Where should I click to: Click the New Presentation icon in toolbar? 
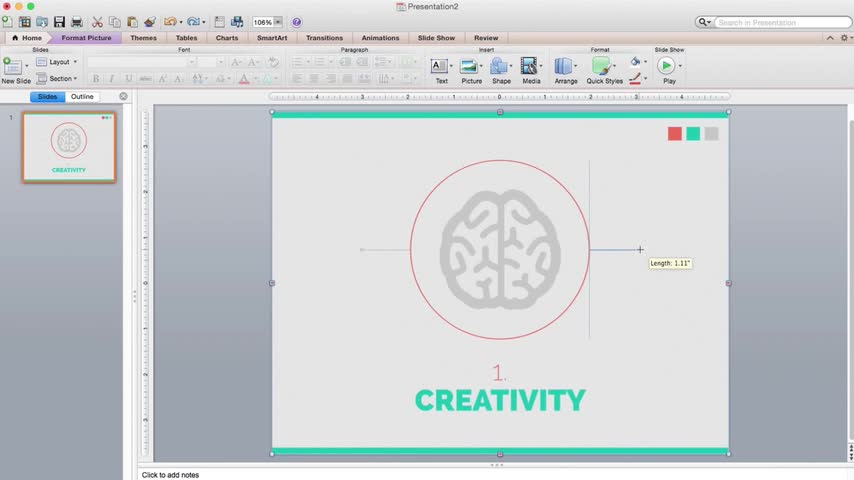pyautogui.click(x=7, y=22)
